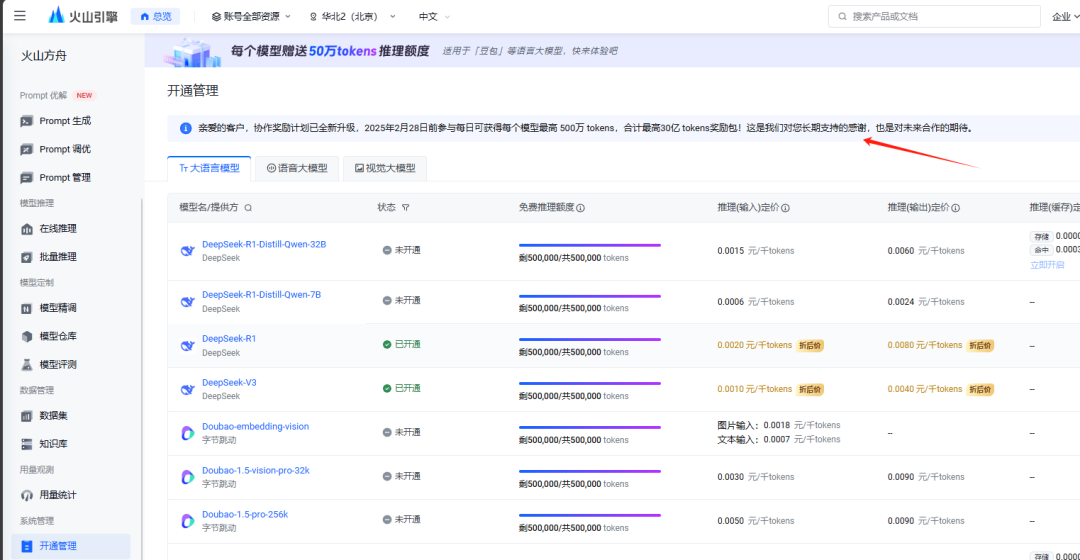Switch to the 语音大模型 tab
Viewport: 1080px width, 560px height.
[x=297, y=168]
